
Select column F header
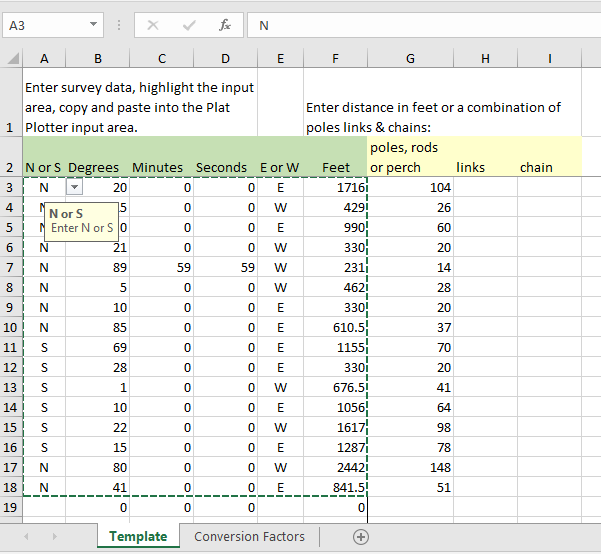335,59
